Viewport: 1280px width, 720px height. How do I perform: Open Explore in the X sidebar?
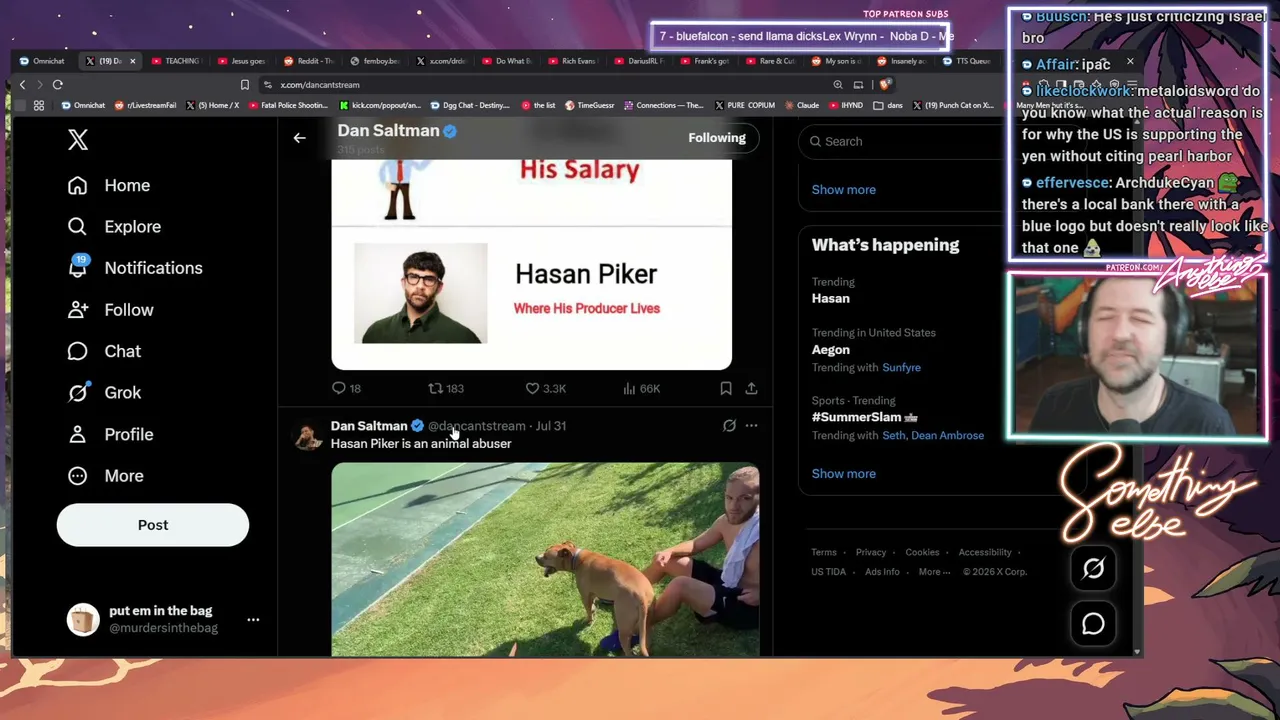(x=114, y=227)
